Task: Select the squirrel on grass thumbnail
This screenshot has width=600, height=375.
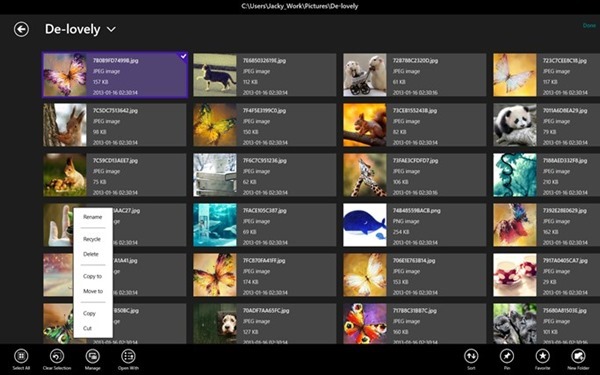Action: (65, 175)
